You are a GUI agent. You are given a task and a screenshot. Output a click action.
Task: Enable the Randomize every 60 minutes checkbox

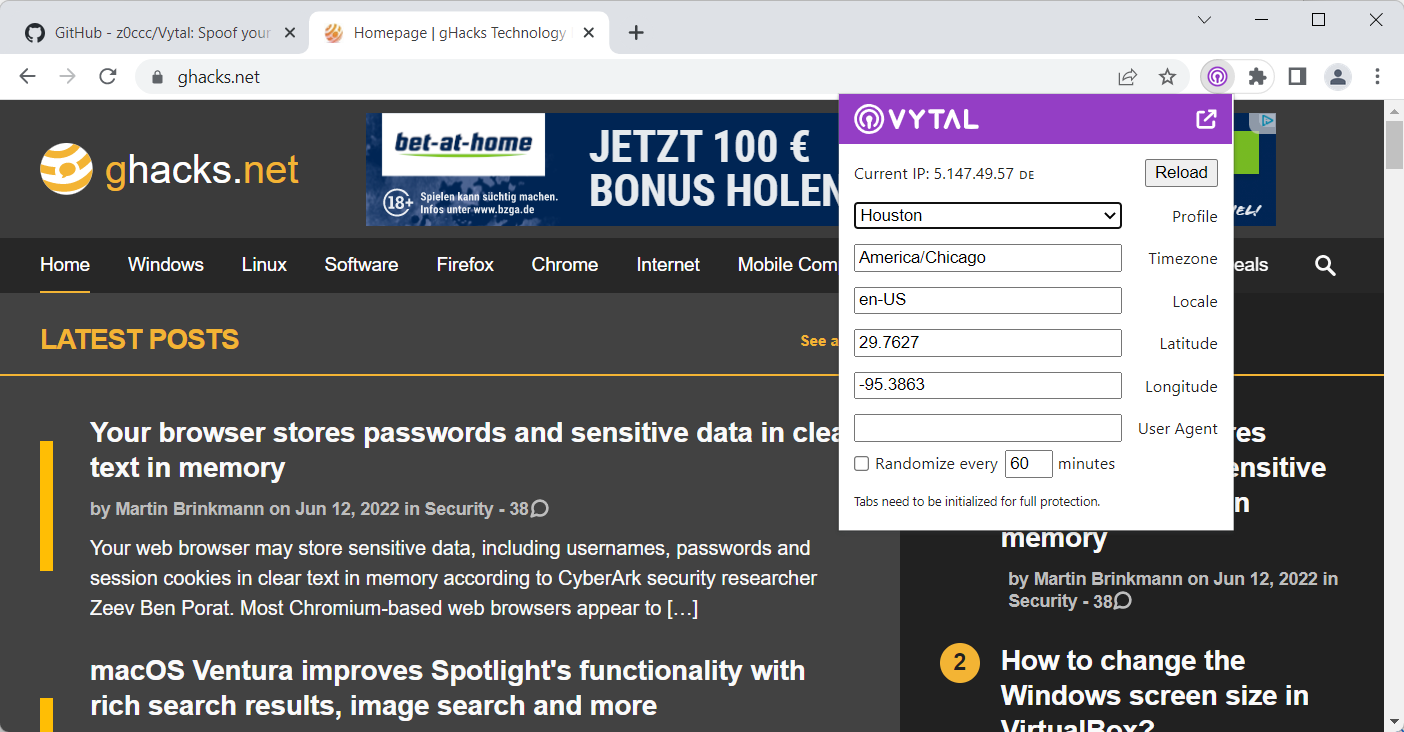(861, 463)
